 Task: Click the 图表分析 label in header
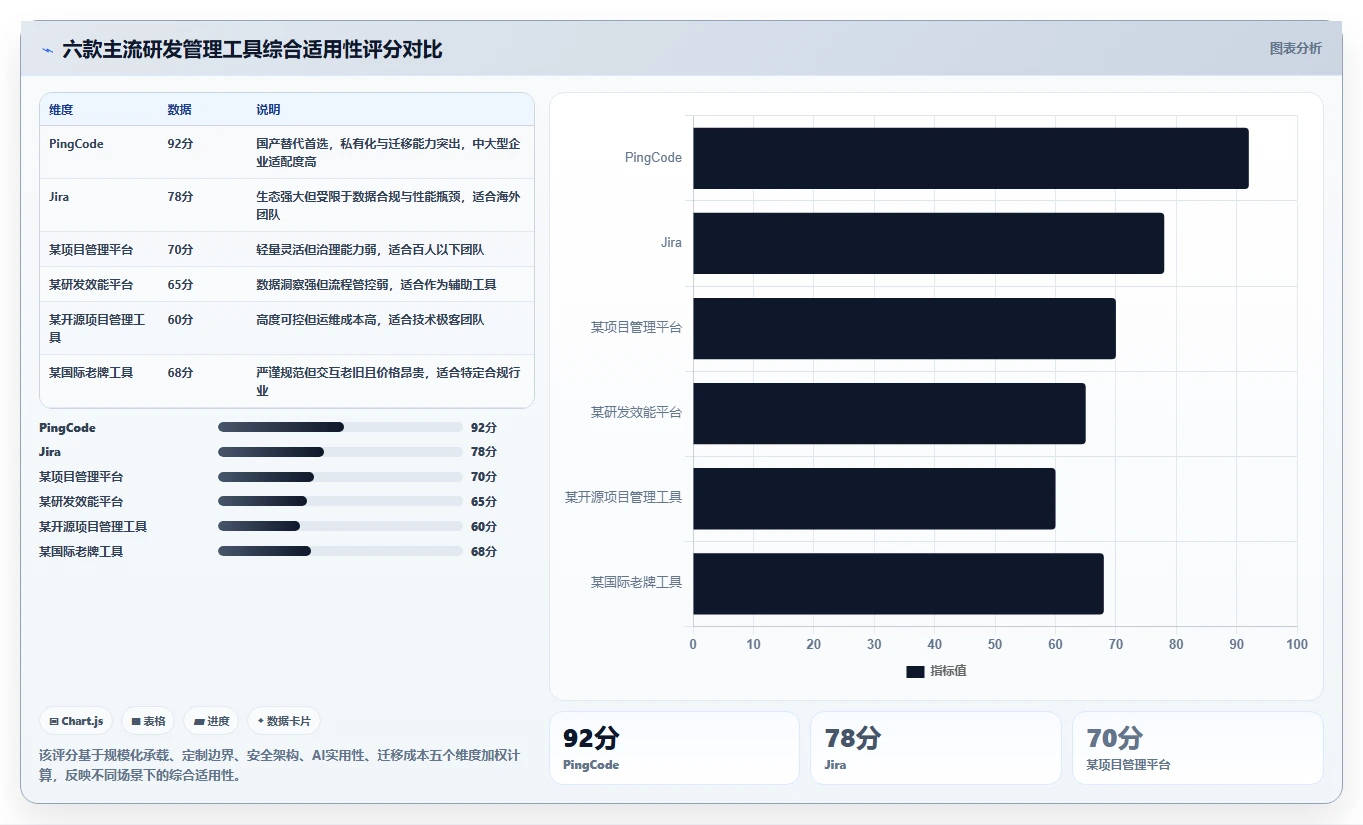click(1295, 48)
